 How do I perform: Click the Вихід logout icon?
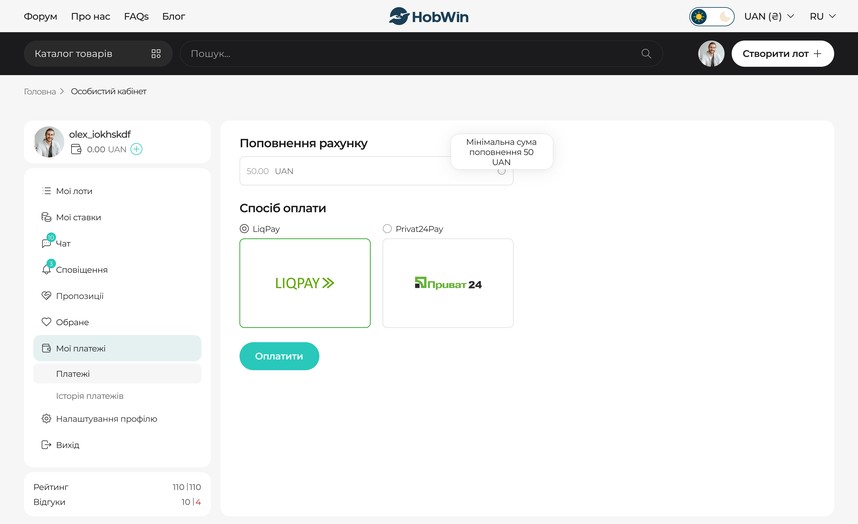(x=47, y=445)
